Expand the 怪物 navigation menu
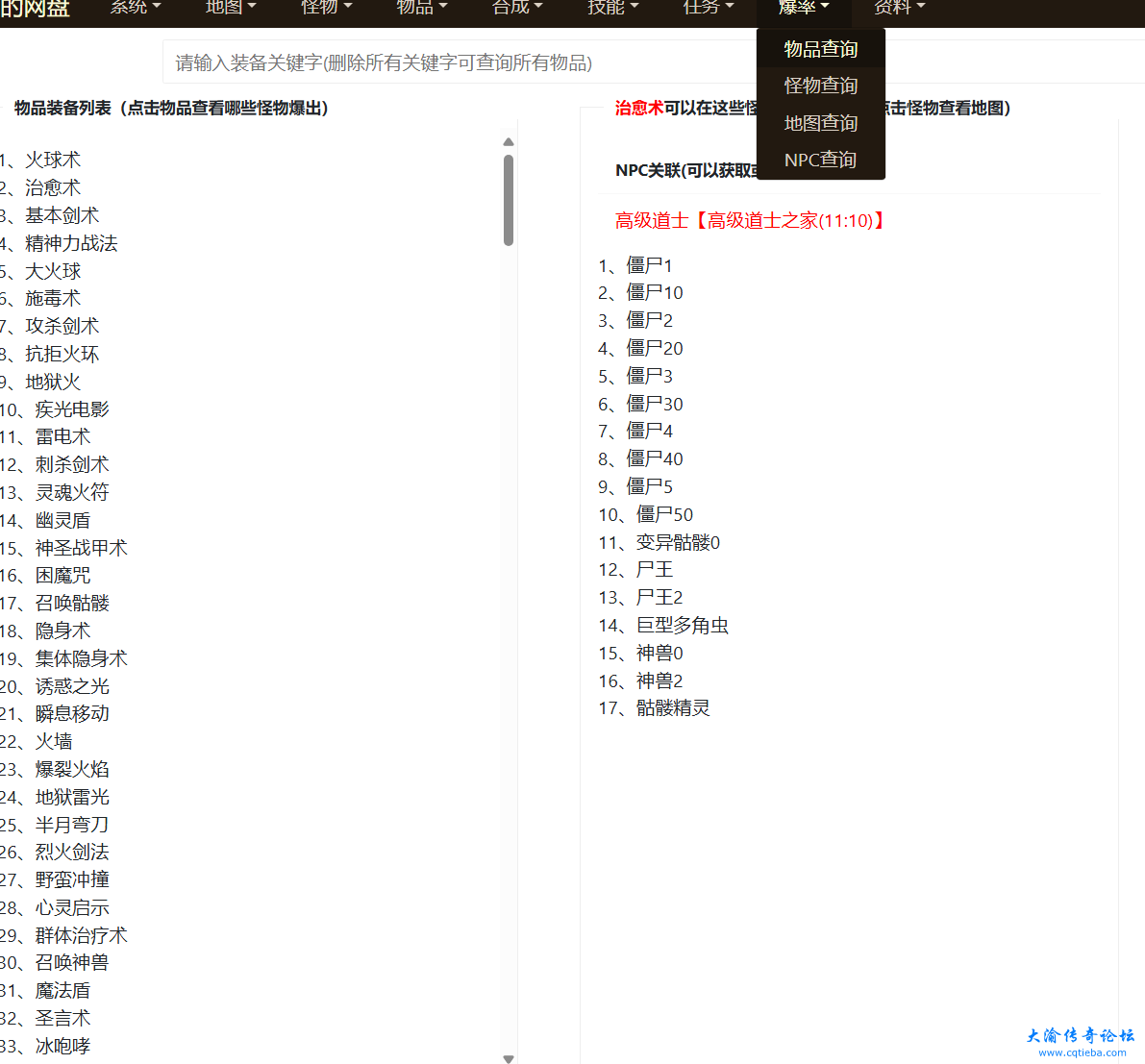1145x1064 pixels. point(327,8)
